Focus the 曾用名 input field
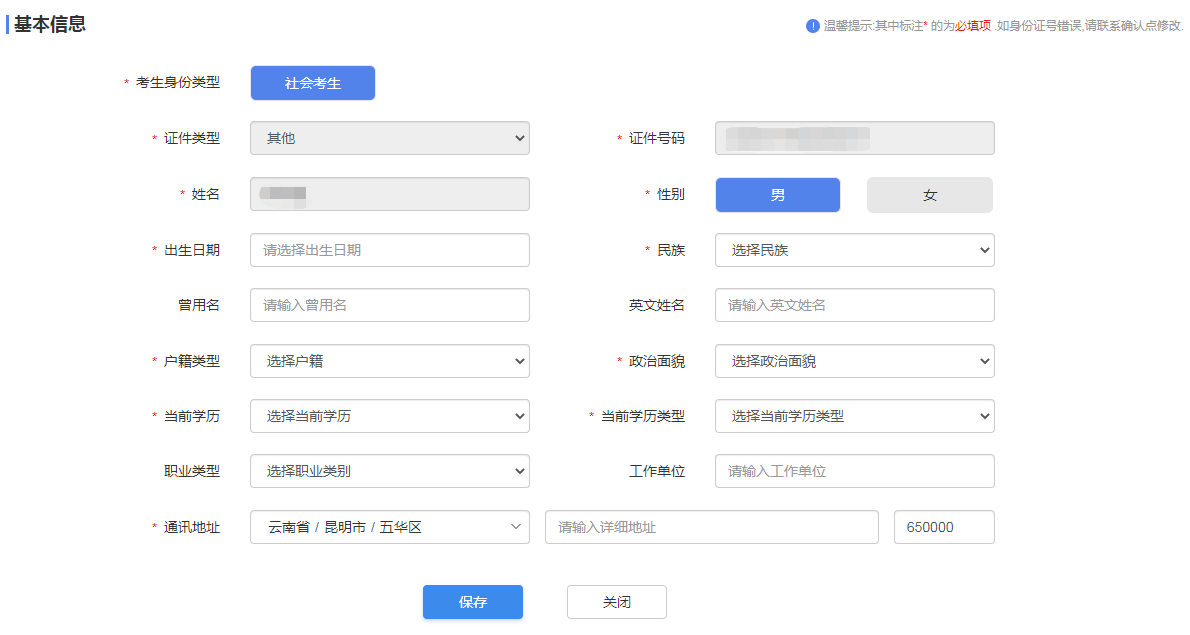The height and width of the screenshot is (635, 1190). pyautogui.click(x=389, y=305)
